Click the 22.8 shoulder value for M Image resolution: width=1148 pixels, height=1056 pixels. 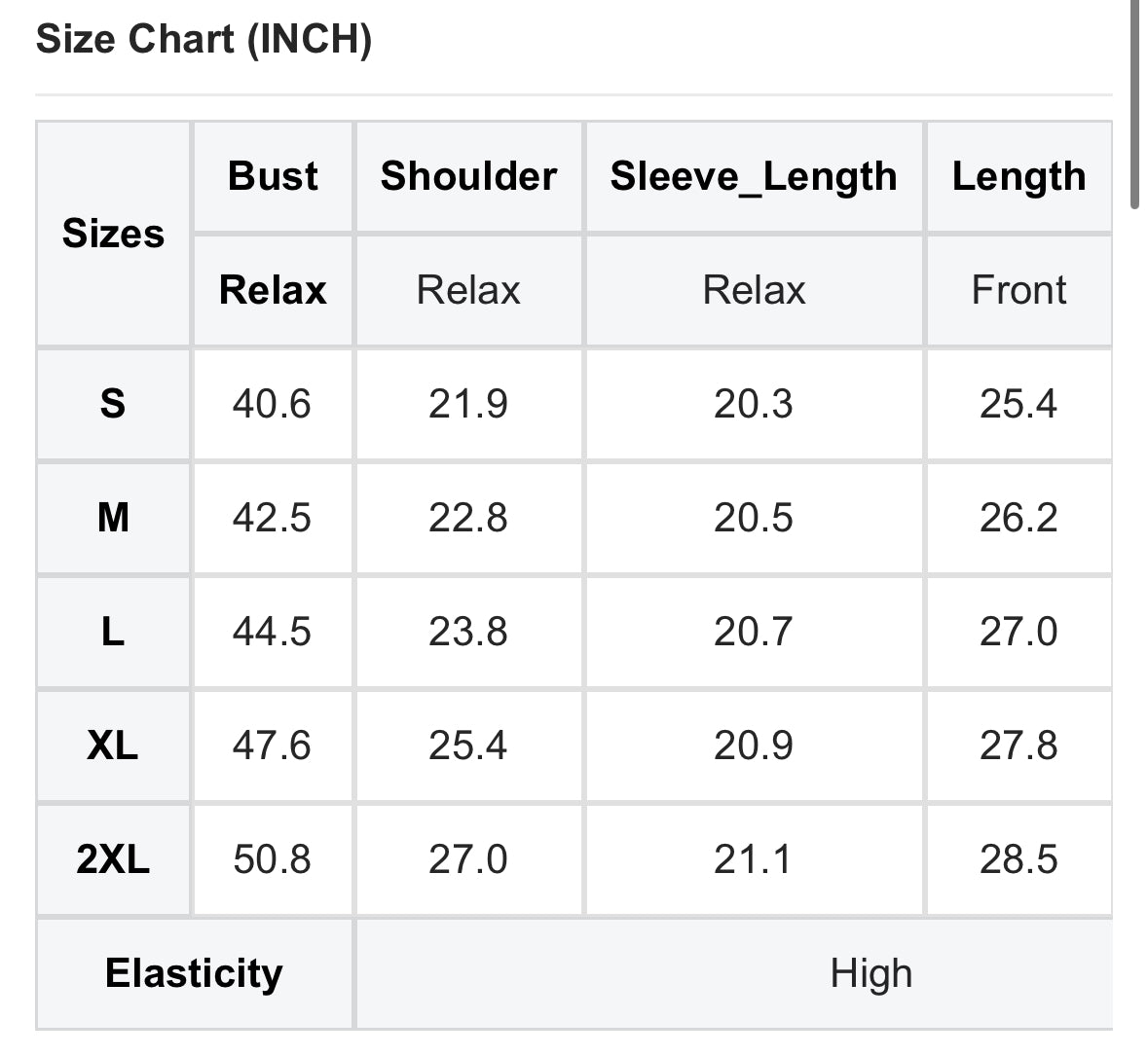(x=468, y=518)
